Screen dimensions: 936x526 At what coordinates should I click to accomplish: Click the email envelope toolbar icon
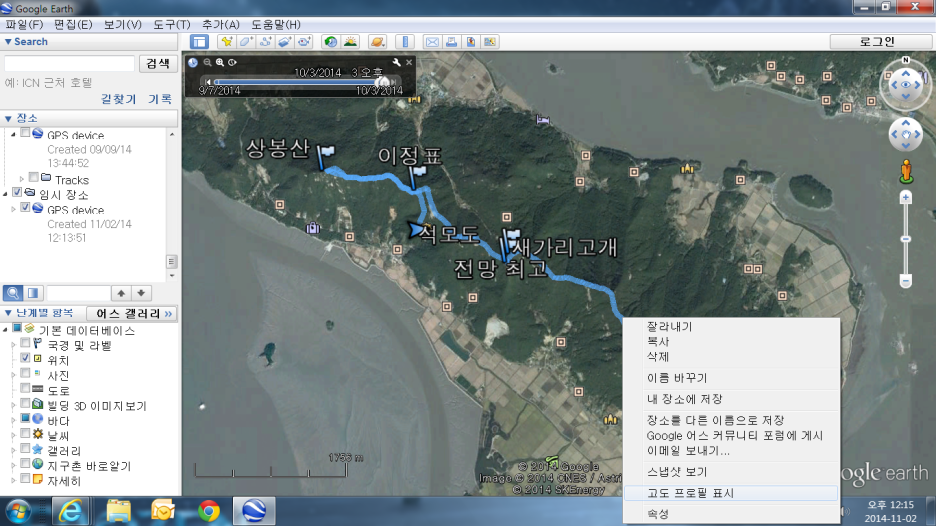point(432,42)
